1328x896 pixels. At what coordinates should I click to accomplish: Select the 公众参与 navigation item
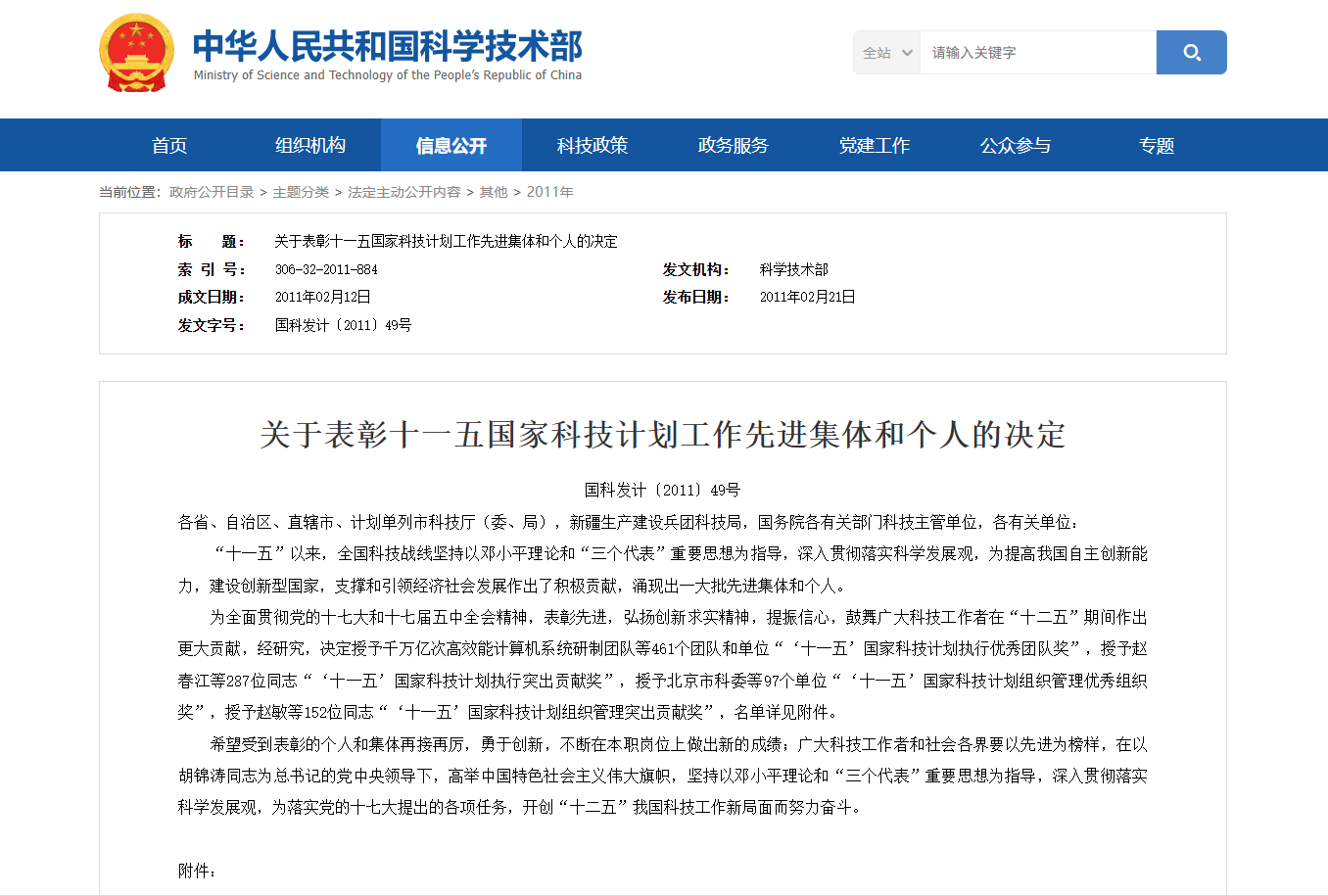pos(1016,146)
